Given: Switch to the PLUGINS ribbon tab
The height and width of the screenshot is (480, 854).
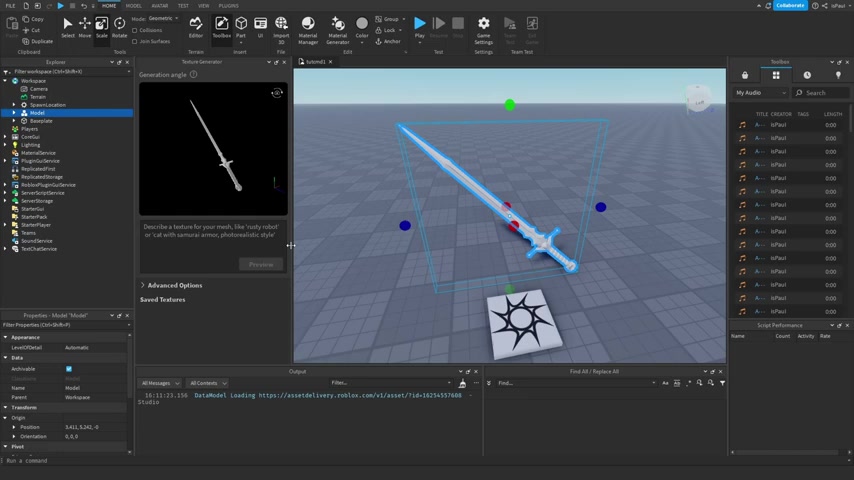Looking at the screenshot, I should [228, 5].
